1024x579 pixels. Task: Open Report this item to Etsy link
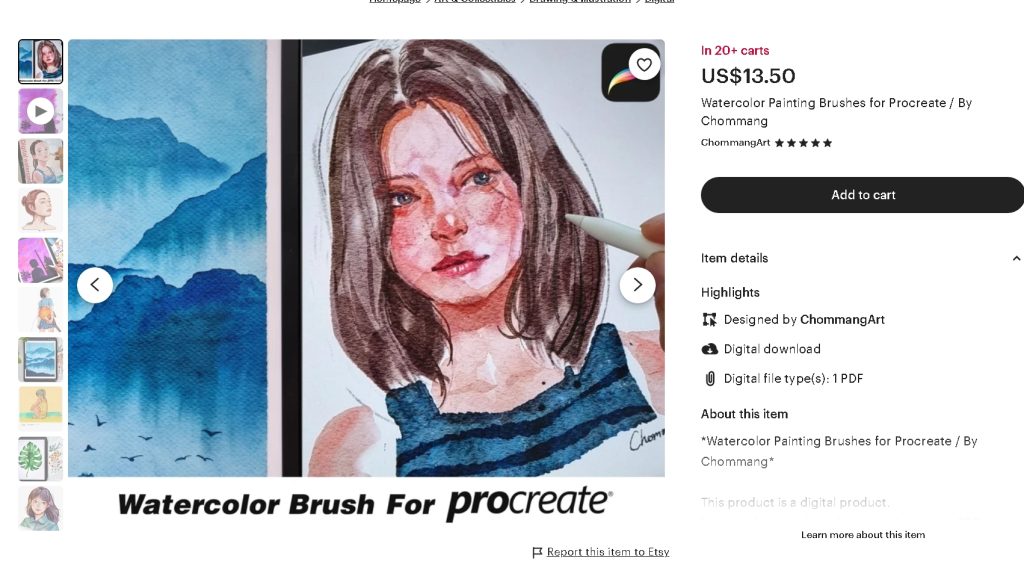607,552
